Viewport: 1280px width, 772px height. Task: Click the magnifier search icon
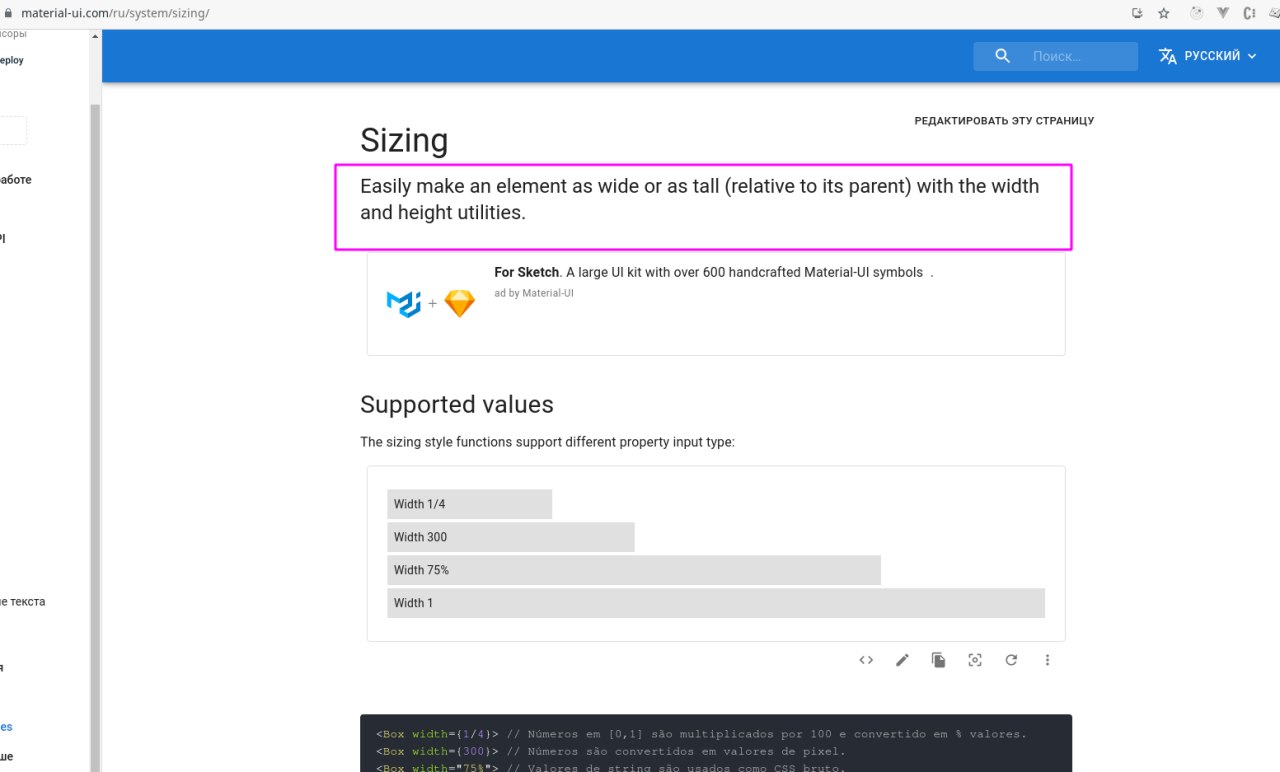(1003, 56)
